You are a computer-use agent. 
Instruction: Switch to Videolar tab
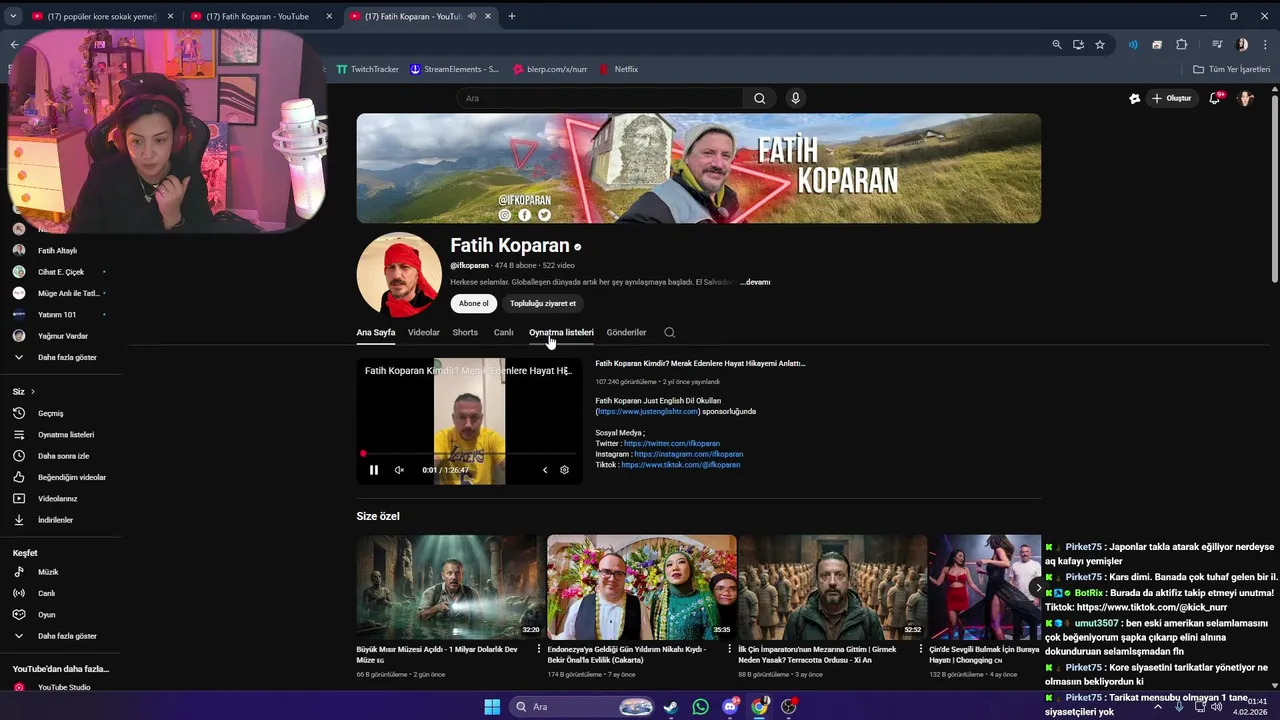click(423, 332)
